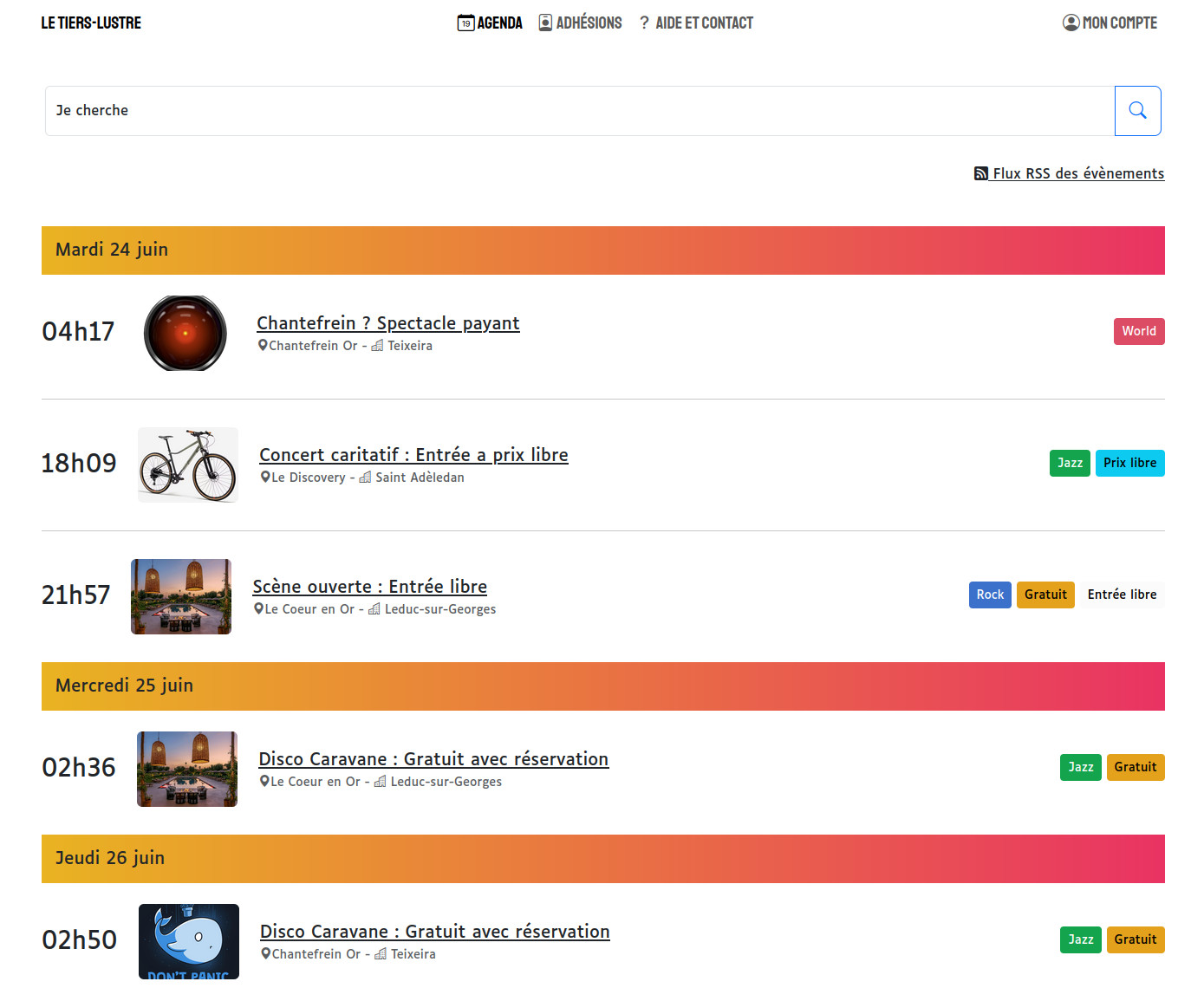Go to the Adhésions page

pos(580,23)
